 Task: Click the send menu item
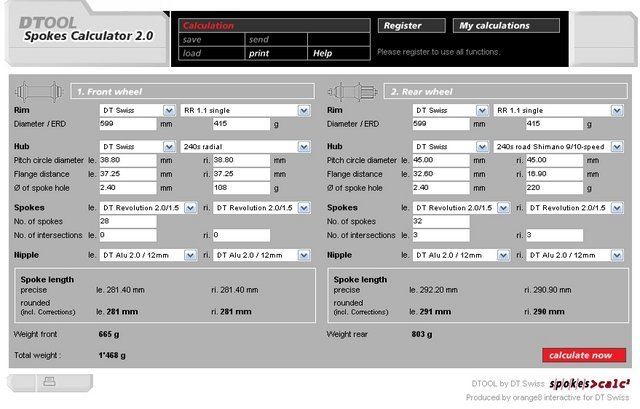pyautogui.click(x=276, y=40)
